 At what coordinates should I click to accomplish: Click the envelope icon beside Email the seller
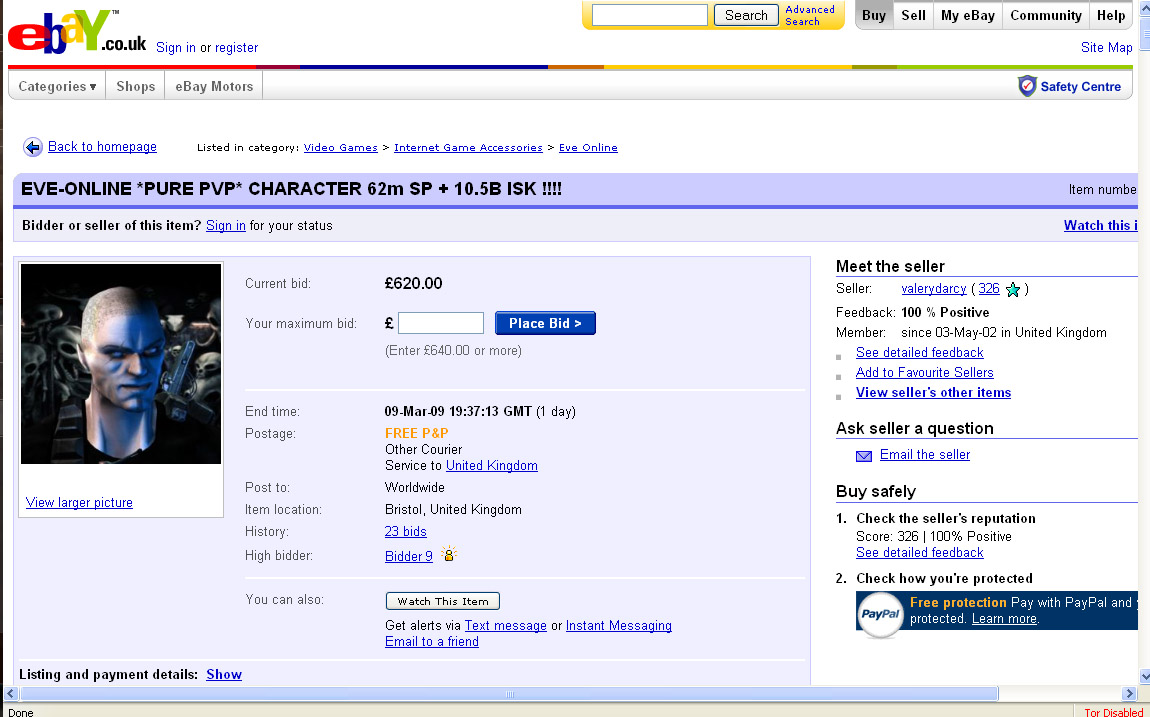pos(864,456)
